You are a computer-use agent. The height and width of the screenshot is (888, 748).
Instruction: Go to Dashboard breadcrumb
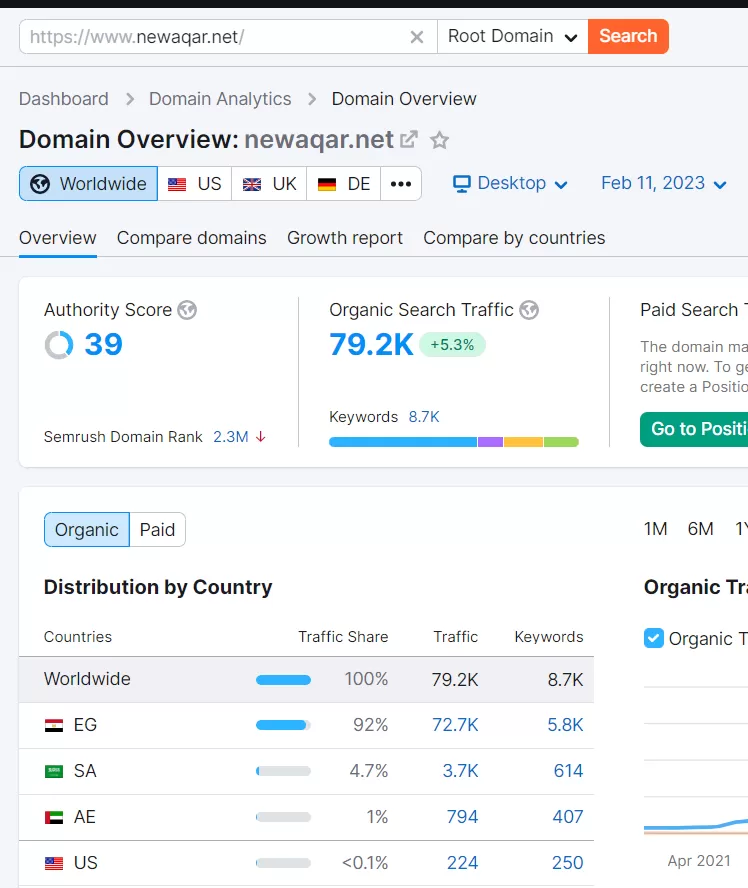tap(63, 99)
